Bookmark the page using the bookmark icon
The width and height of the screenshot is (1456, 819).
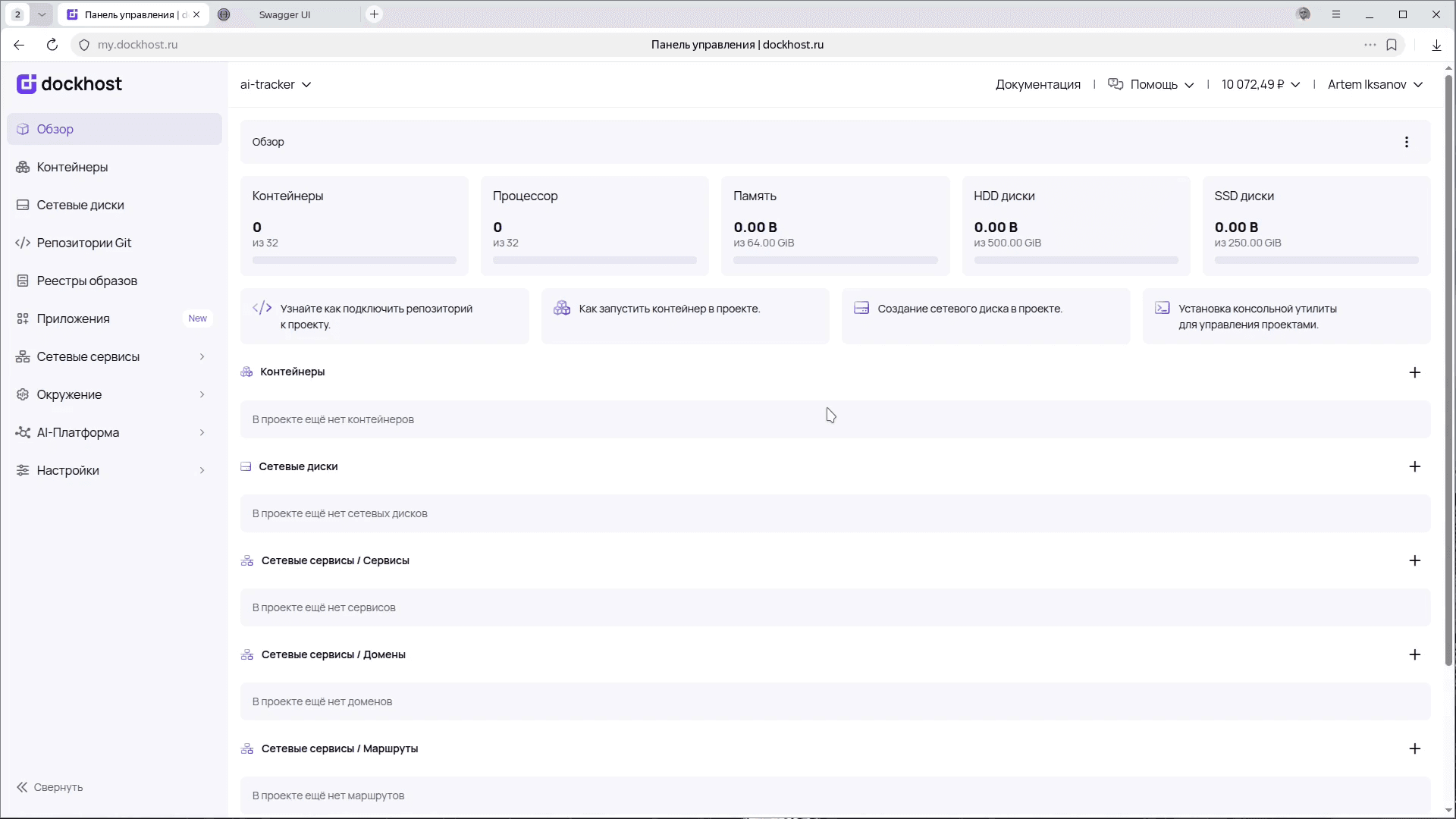(1392, 45)
